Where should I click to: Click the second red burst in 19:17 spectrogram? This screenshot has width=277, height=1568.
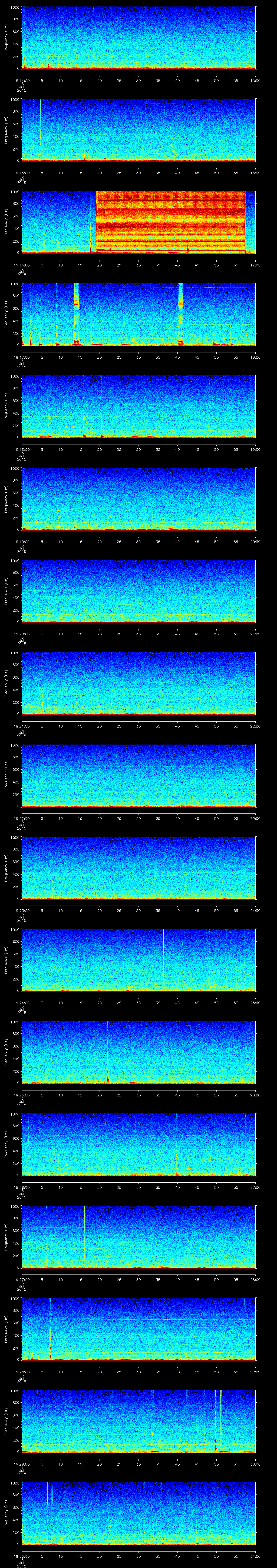181,314
